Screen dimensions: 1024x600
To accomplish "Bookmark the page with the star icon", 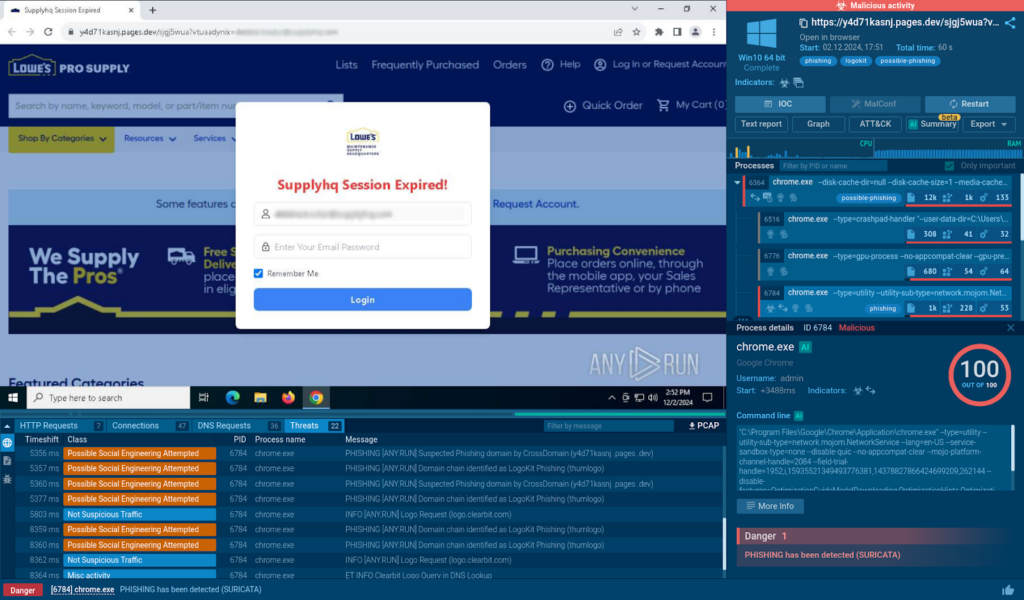I will [638, 32].
